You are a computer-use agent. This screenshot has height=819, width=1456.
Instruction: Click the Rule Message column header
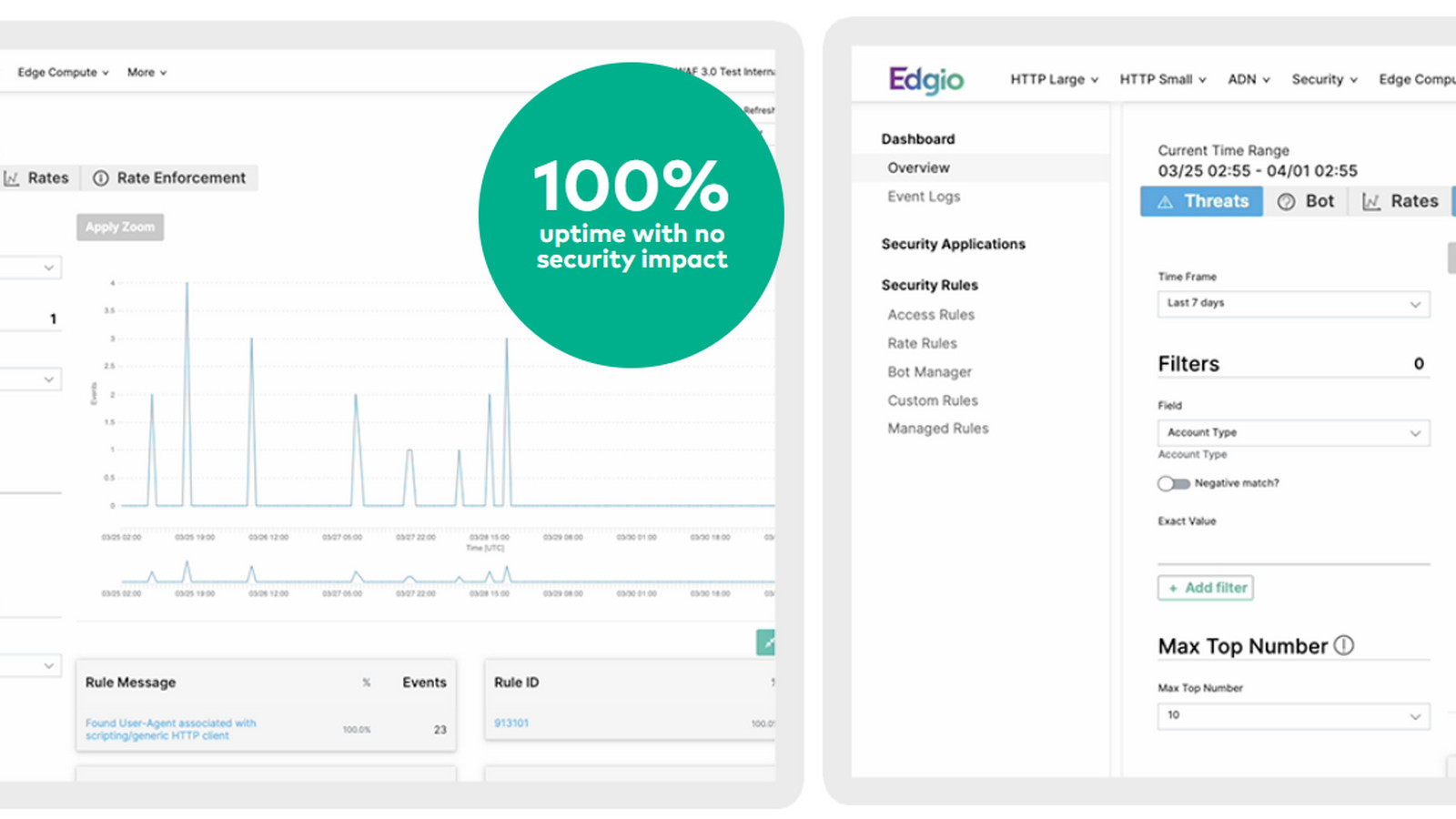(x=130, y=682)
